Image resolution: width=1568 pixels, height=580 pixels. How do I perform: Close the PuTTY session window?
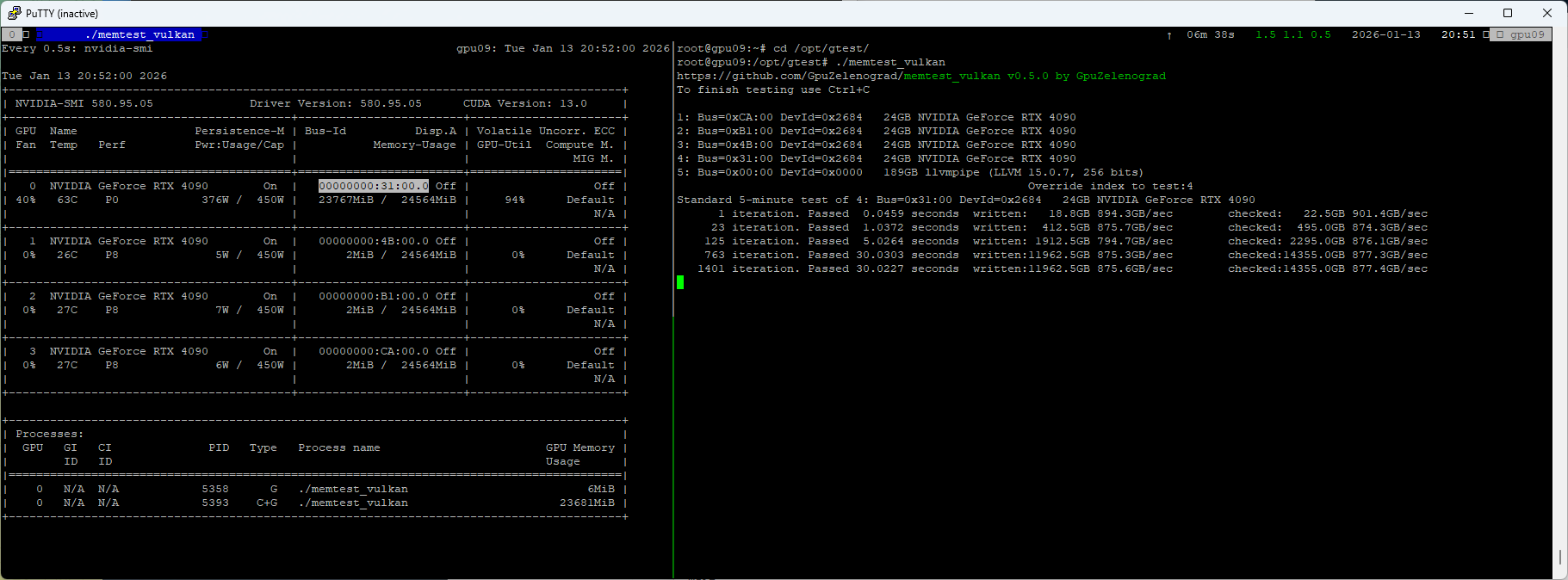click(1547, 13)
